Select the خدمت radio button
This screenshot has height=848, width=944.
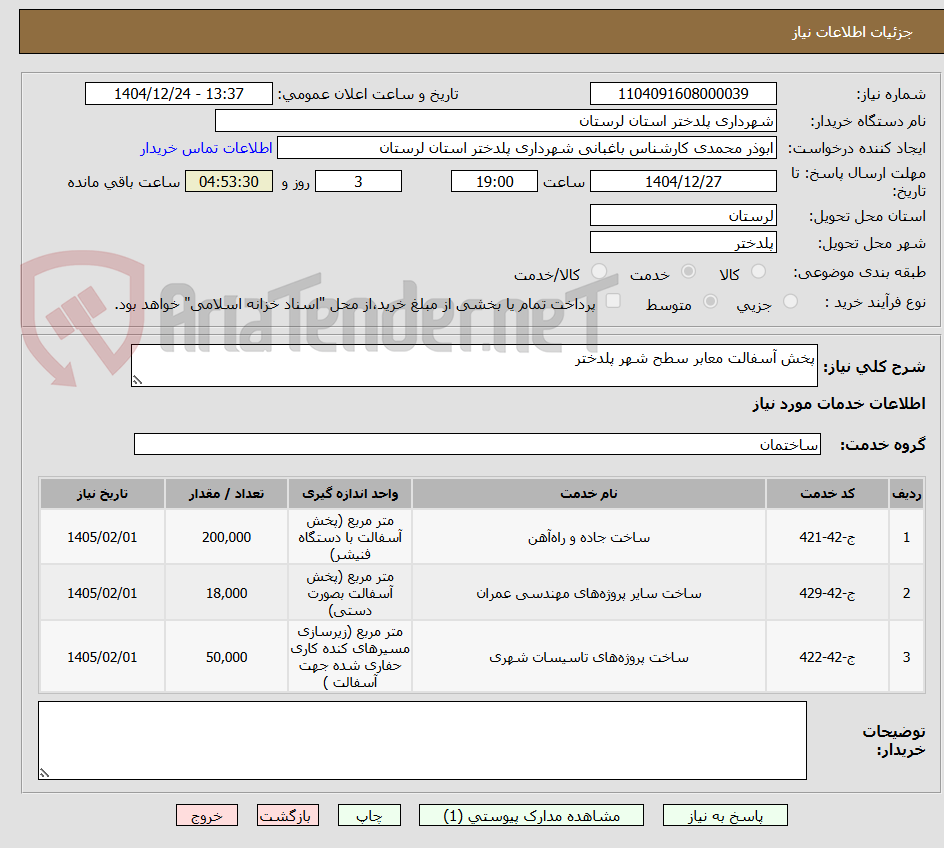pyautogui.click(x=688, y=271)
